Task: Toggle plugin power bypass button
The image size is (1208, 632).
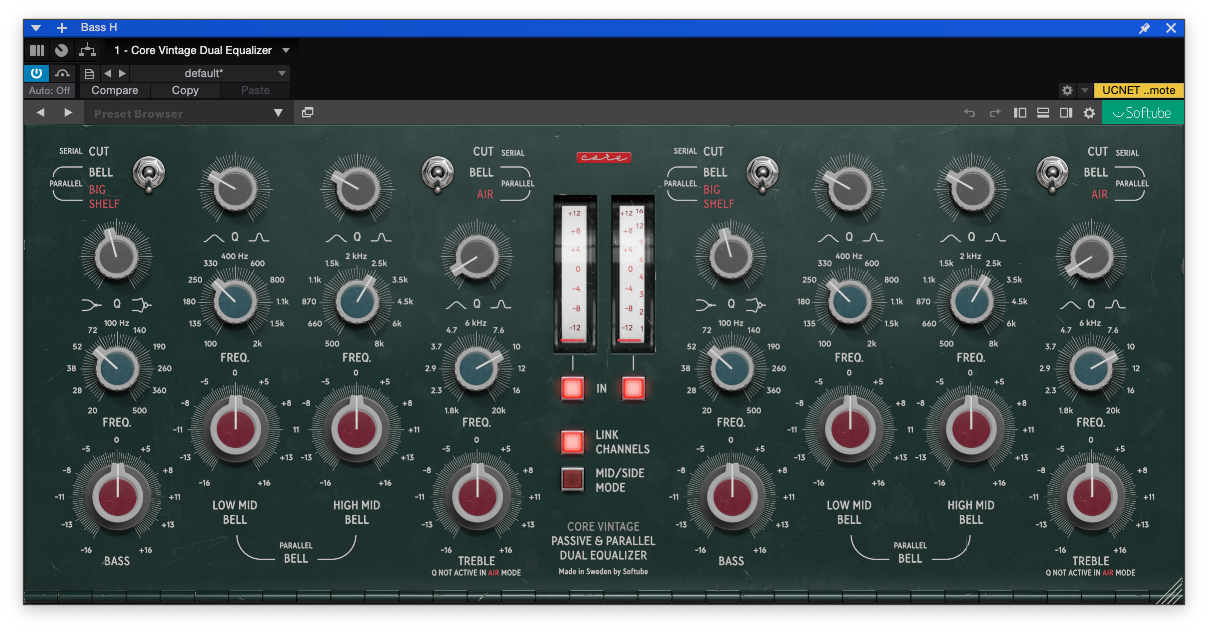Action: click(36, 73)
